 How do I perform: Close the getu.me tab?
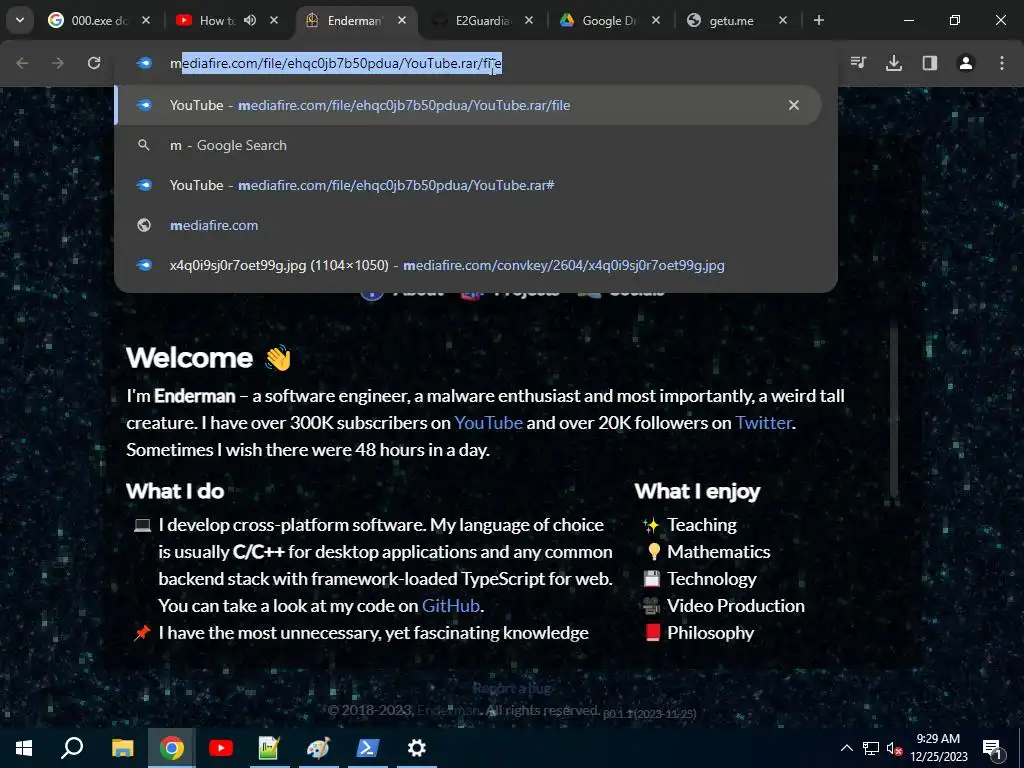pos(783,20)
